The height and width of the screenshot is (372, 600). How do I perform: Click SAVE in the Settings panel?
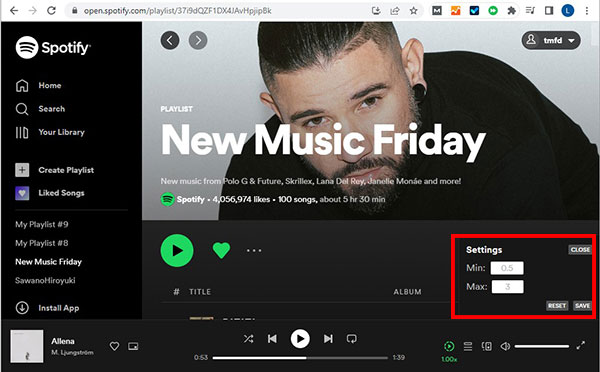(x=582, y=305)
